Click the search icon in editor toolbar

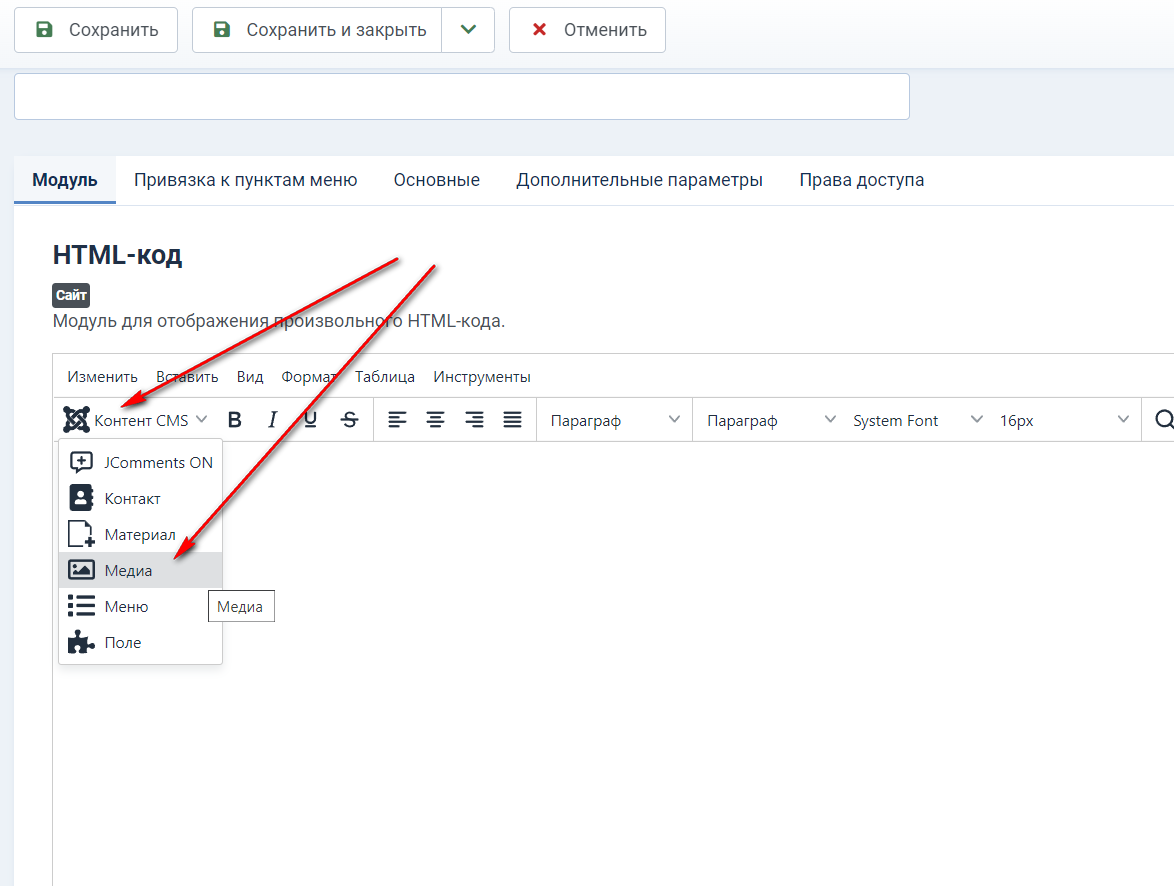(1163, 420)
